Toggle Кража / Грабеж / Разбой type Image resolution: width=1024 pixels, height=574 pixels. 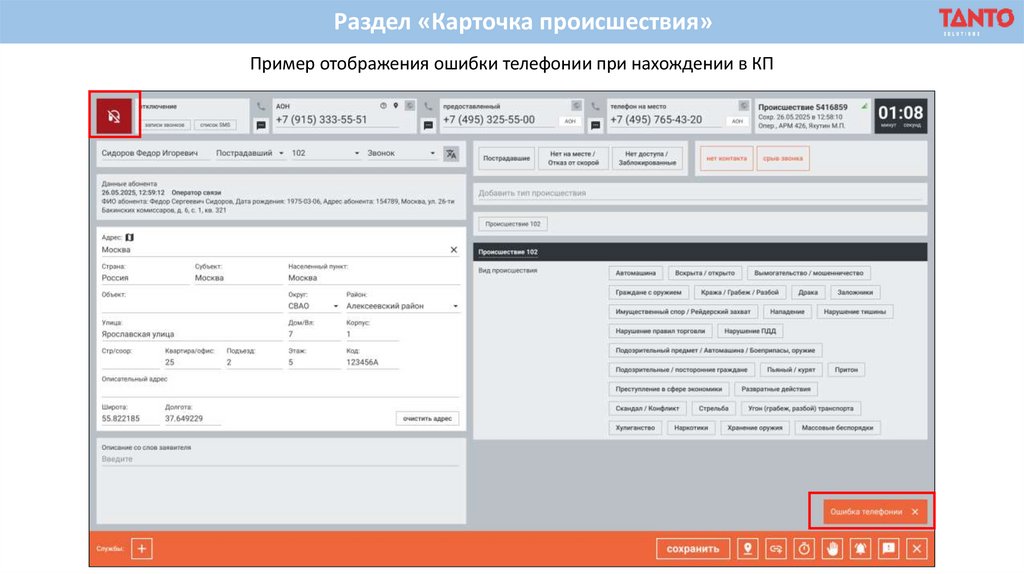(x=739, y=293)
